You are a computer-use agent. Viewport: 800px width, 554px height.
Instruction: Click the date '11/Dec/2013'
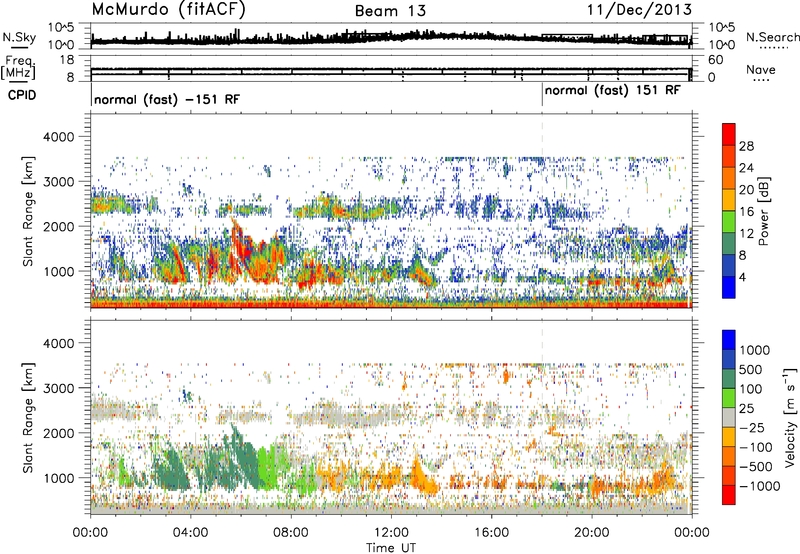click(639, 10)
